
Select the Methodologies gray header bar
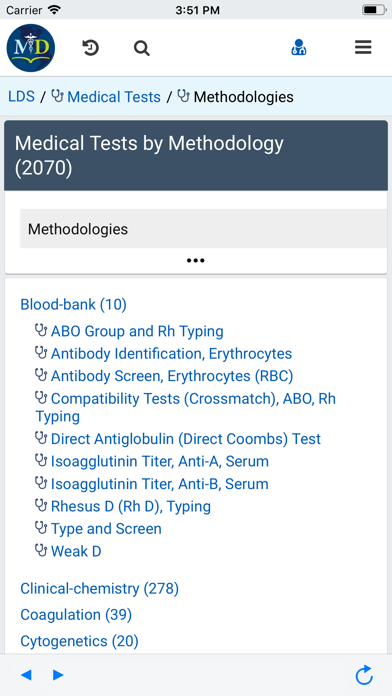[x=203, y=229]
